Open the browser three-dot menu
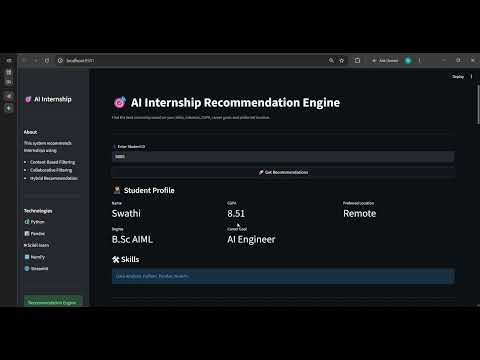 tap(419, 60)
